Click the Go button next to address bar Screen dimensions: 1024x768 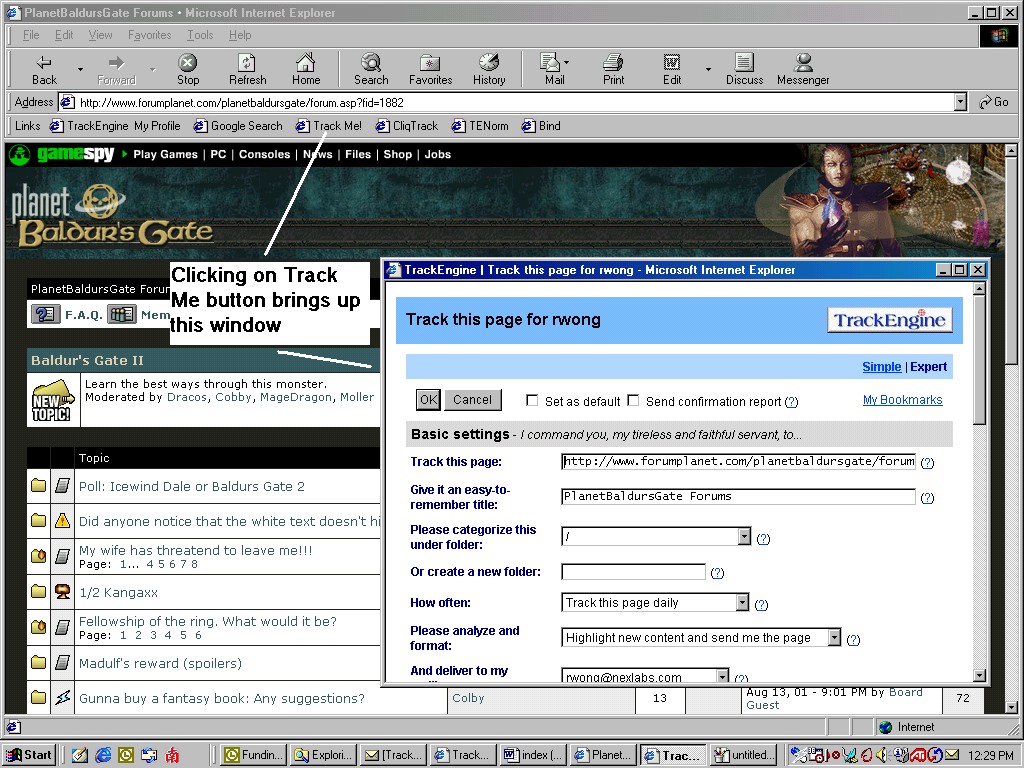tap(994, 102)
